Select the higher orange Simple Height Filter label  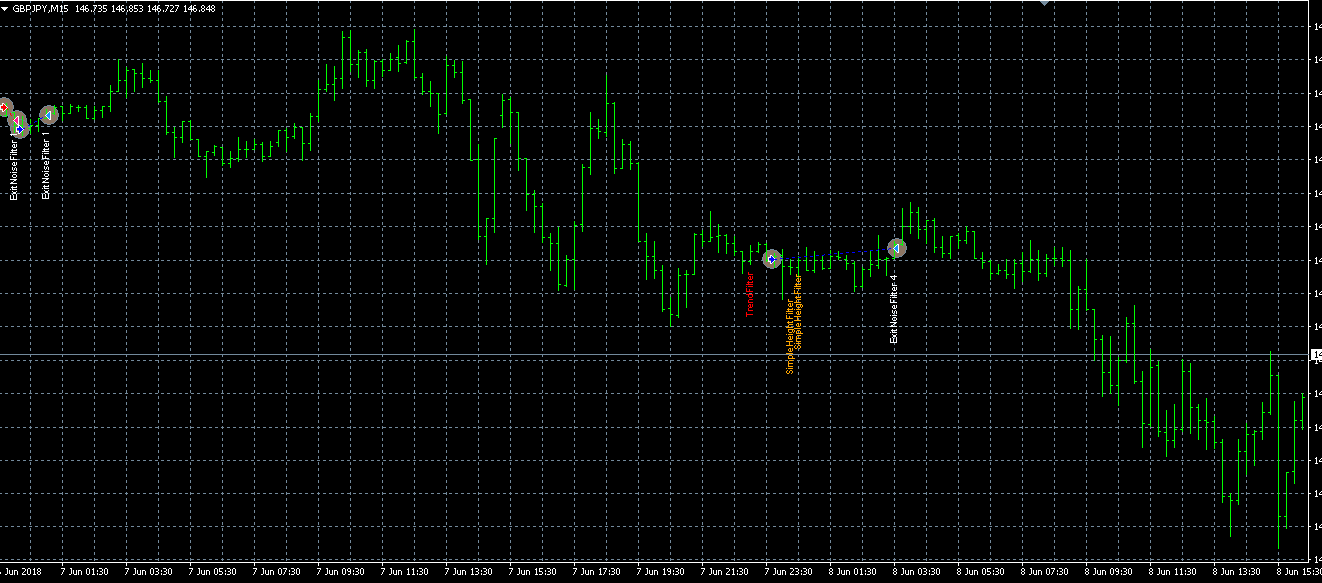(798, 312)
